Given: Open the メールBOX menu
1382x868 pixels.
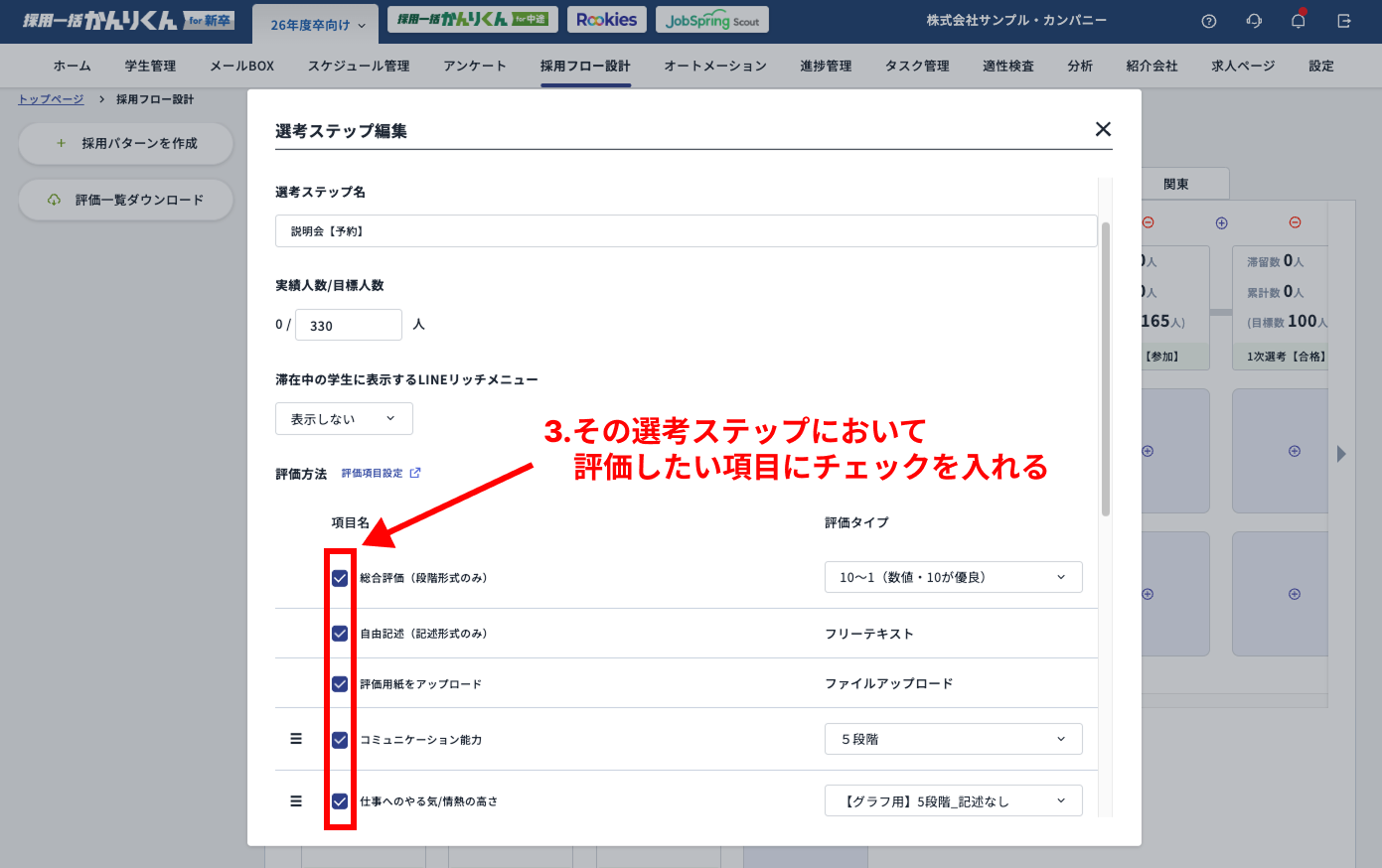Looking at the screenshot, I should (x=241, y=66).
